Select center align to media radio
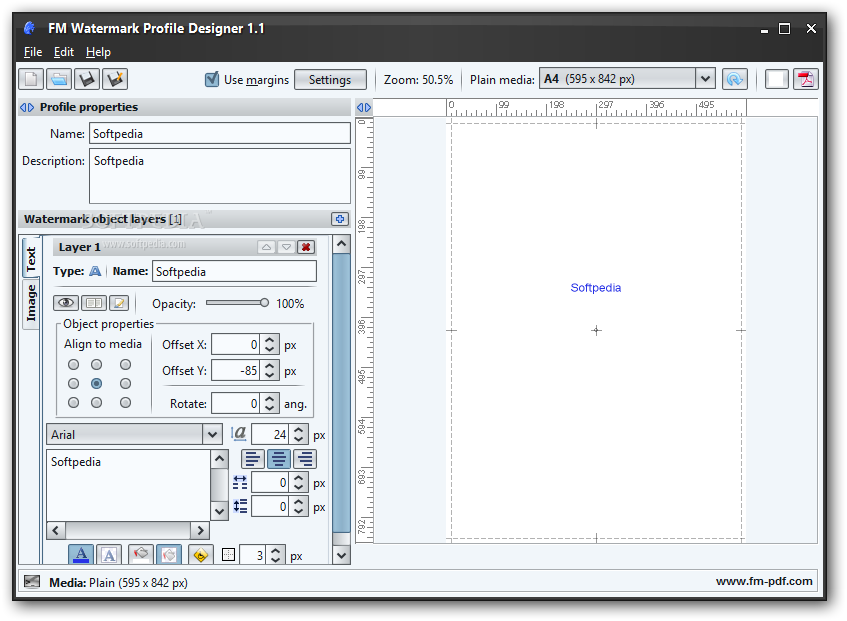The image size is (847, 621). pos(97,383)
